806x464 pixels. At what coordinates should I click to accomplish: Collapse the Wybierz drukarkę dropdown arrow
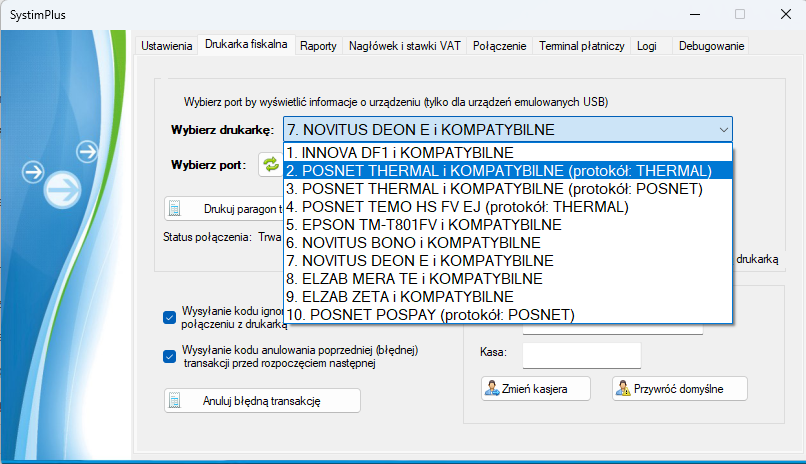point(722,130)
